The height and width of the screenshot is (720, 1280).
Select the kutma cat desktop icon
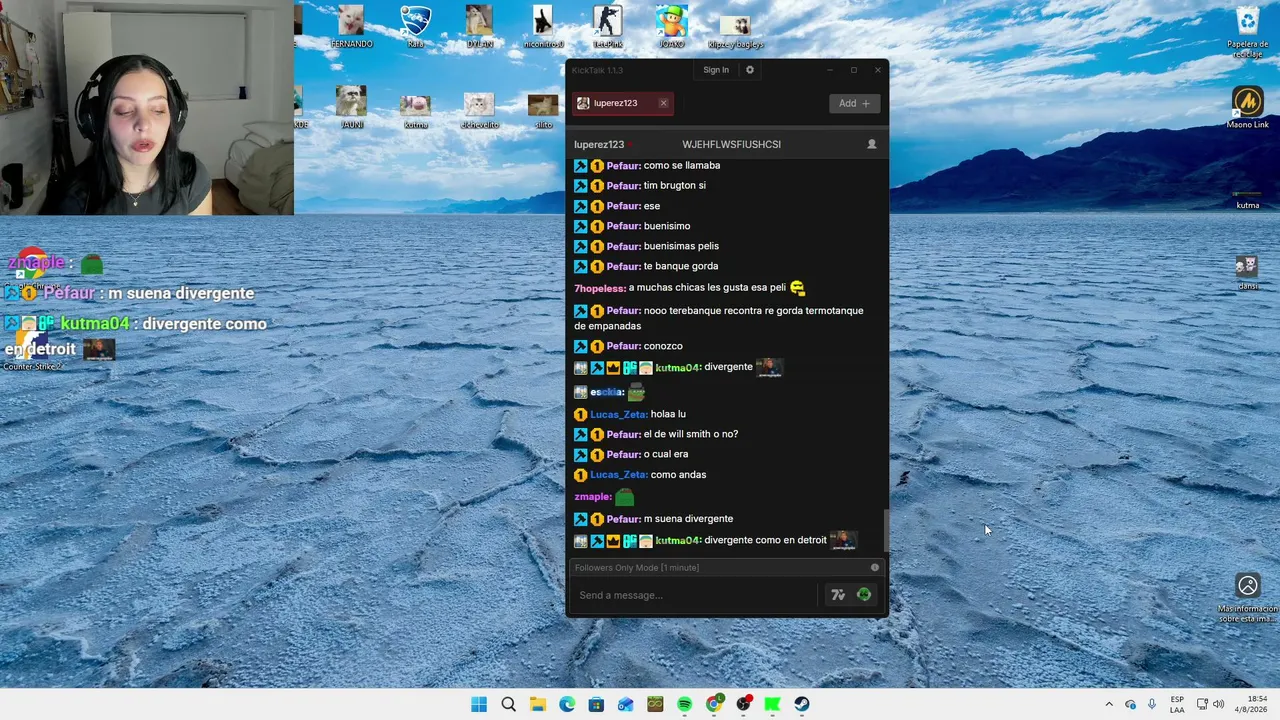click(415, 111)
